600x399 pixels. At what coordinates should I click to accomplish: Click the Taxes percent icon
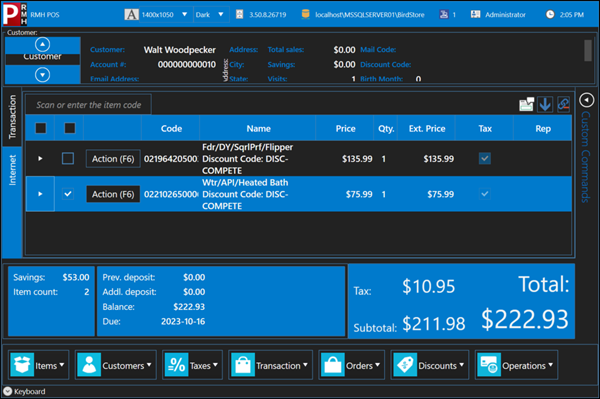[x=176, y=365]
